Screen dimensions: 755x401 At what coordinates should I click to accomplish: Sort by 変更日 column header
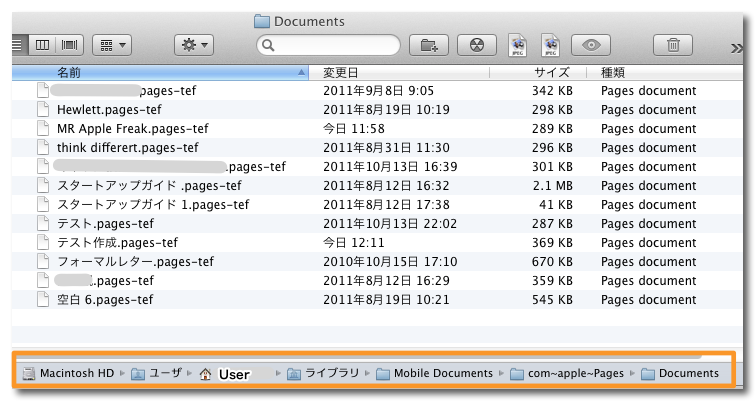[399, 73]
